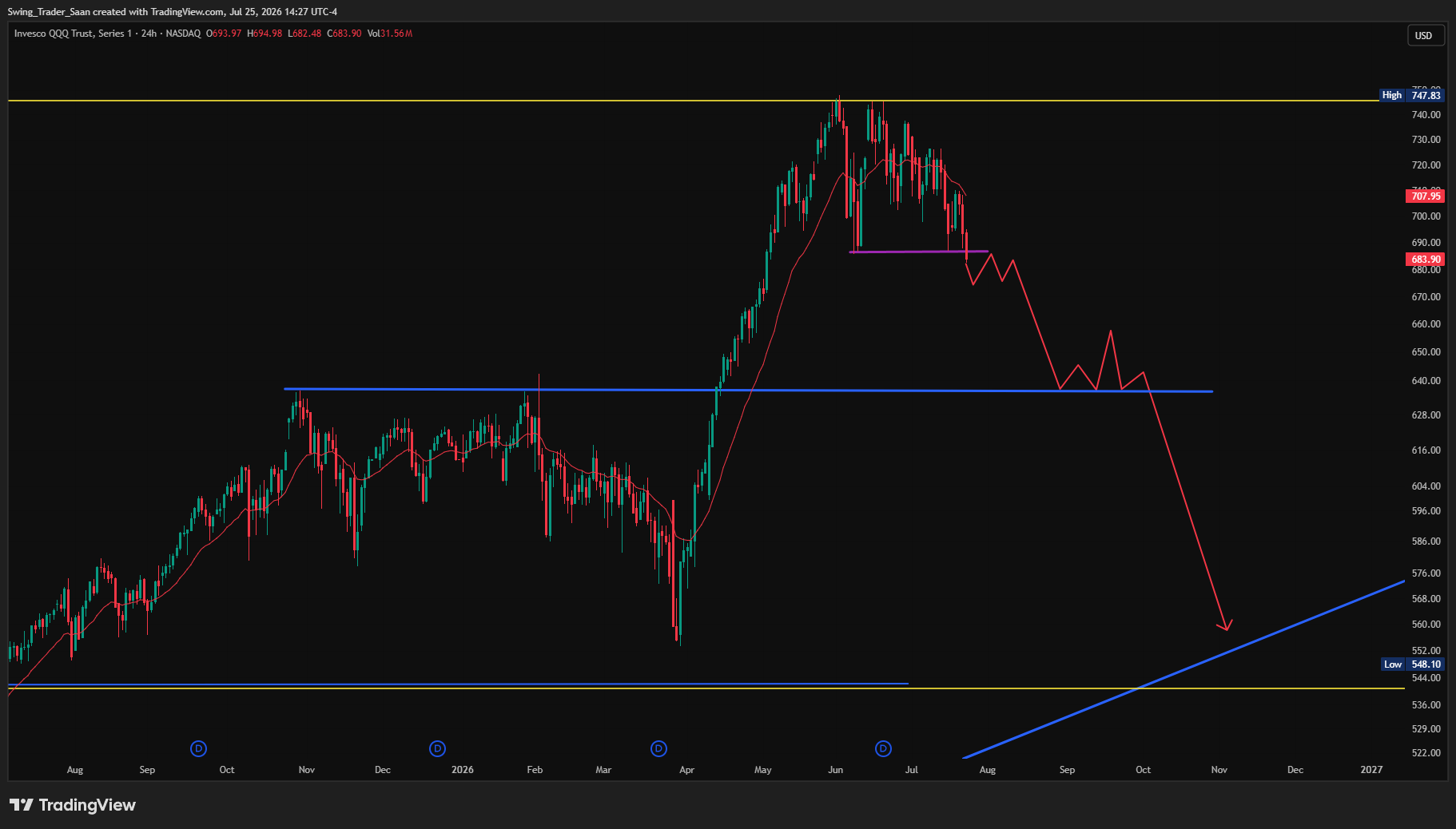Screen dimensions: 1456x829
Task: Click the 2027 label on time axis
Action: [x=1371, y=770]
